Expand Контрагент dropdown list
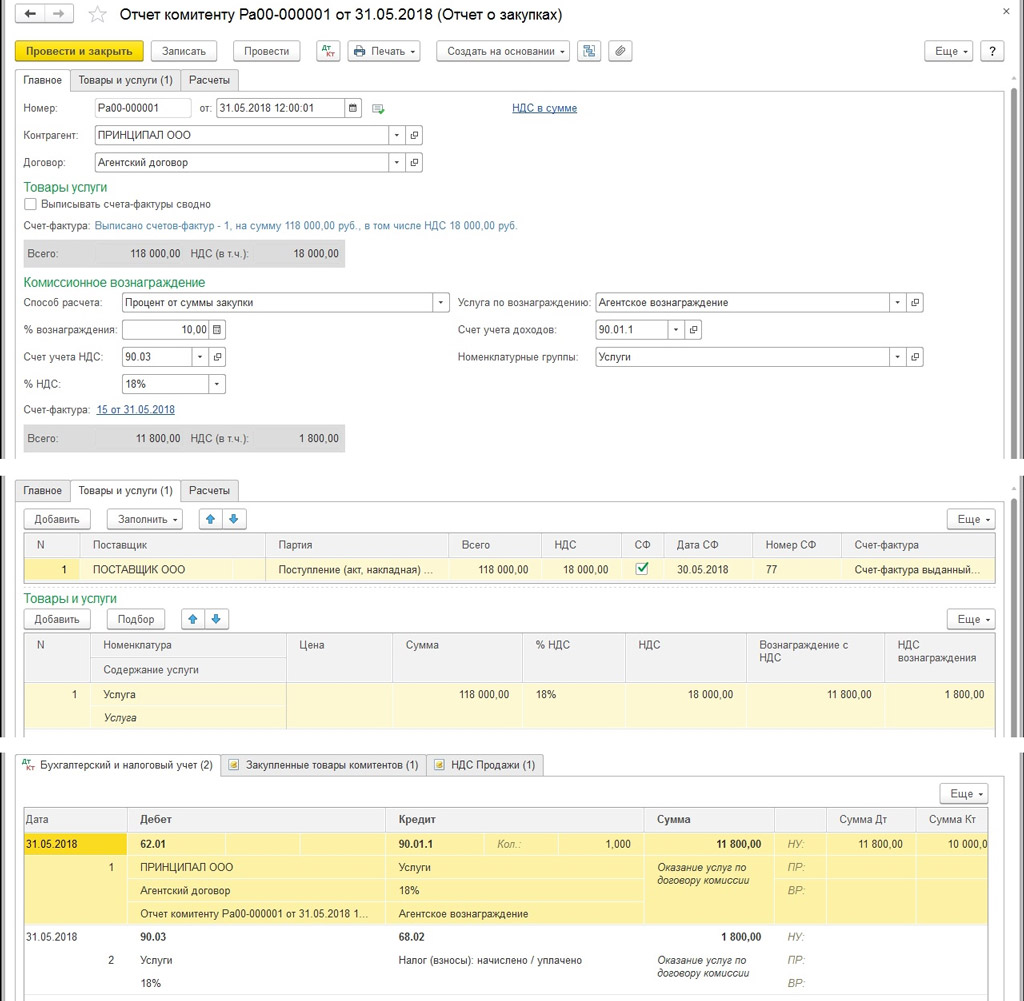Image resolution: width=1024 pixels, height=1001 pixels. (396, 135)
